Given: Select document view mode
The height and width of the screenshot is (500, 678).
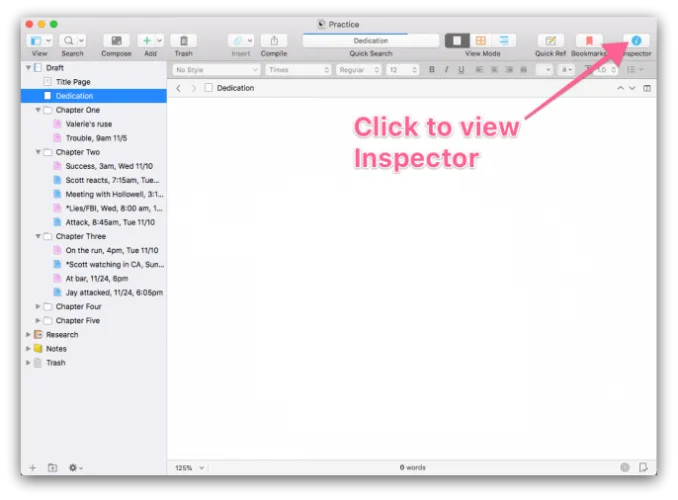Looking at the screenshot, I should click(x=457, y=41).
